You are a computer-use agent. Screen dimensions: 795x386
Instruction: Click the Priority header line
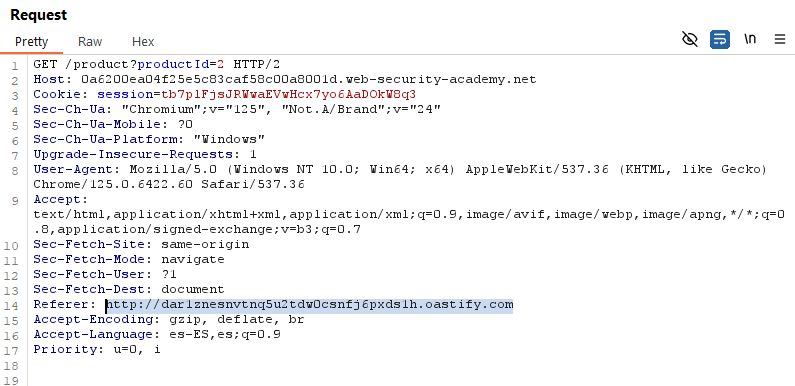pos(97,349)
